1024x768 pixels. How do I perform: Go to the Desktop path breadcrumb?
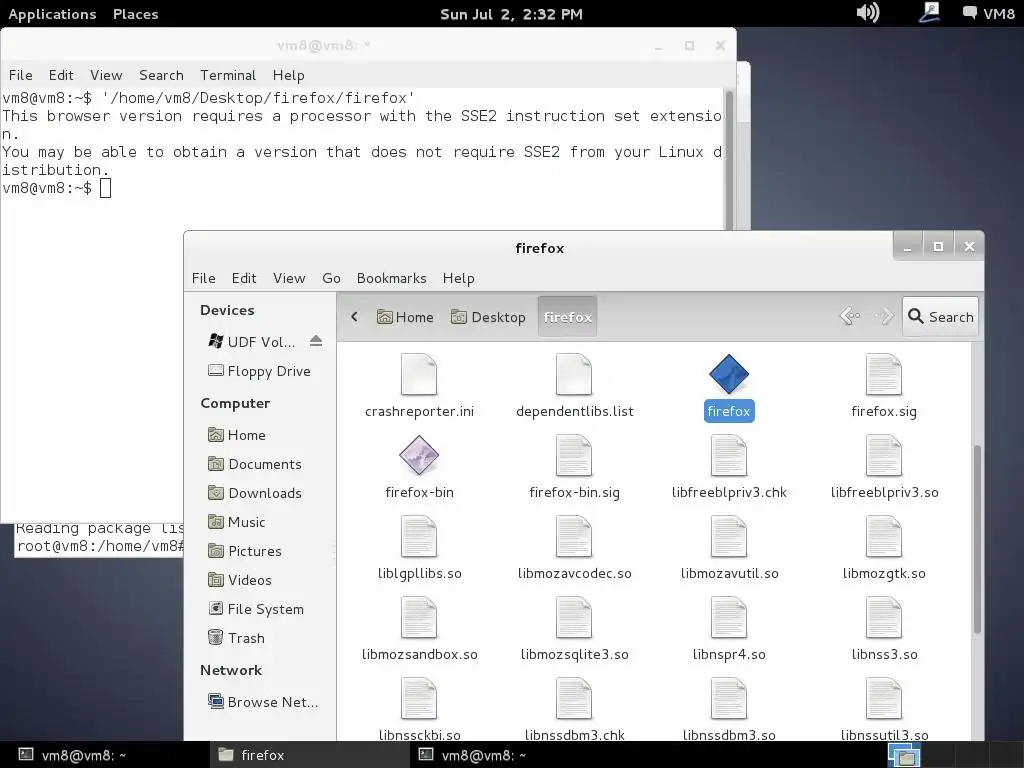[488, 317]
